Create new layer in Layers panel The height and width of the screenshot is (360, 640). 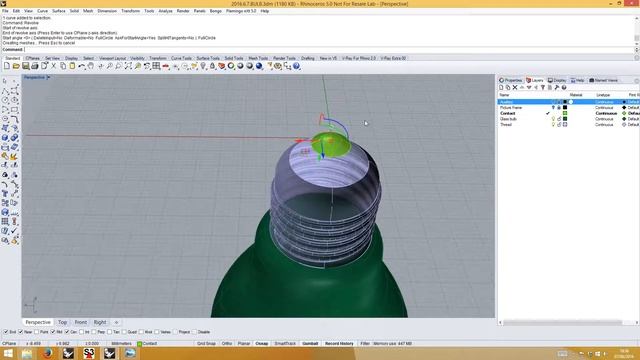(501, 88)
